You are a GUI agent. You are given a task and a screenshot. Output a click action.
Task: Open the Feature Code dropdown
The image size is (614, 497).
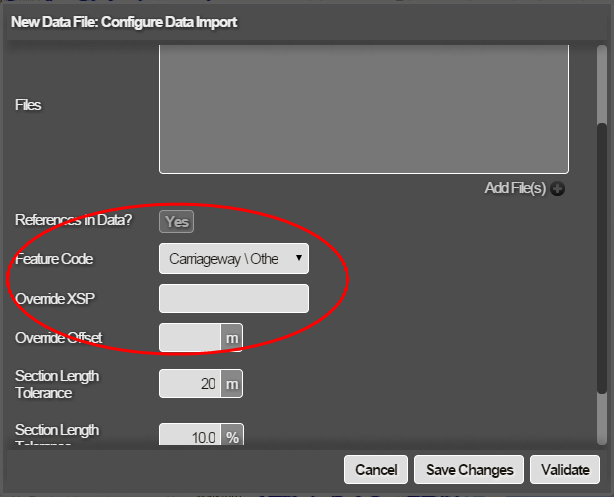click(x=234, y=260)
